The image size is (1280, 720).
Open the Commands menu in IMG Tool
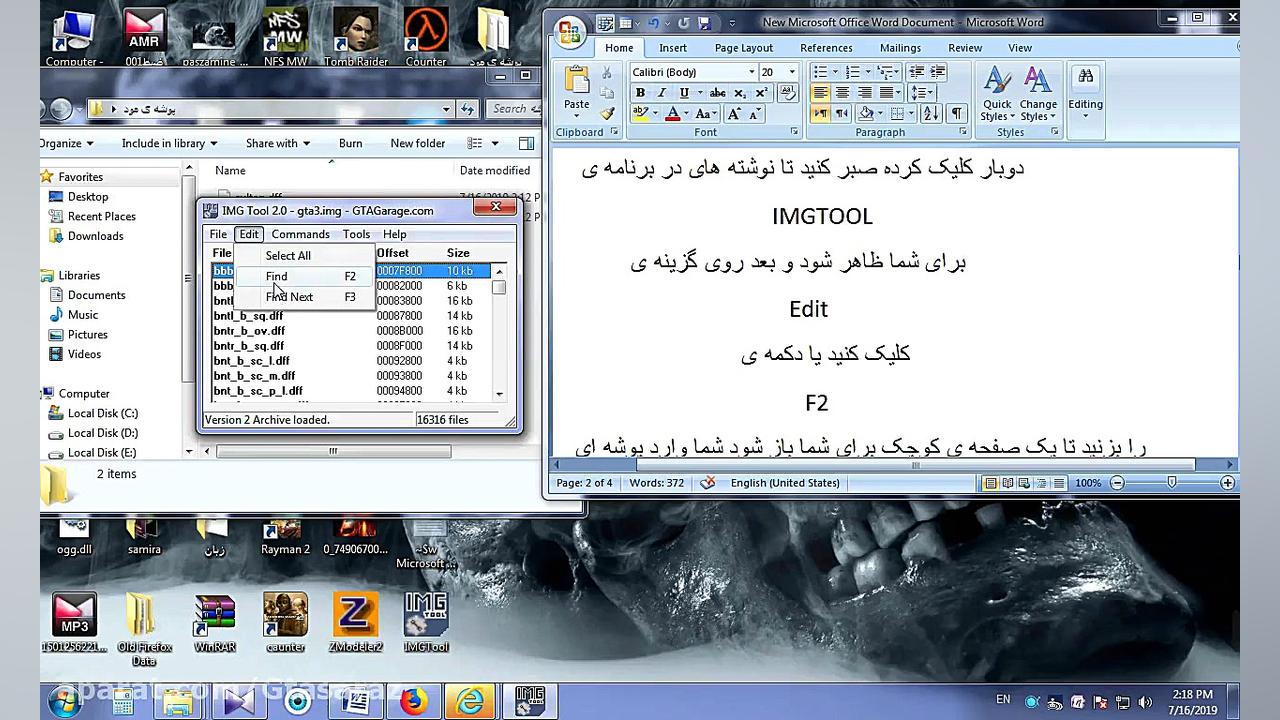coord(300,234)
